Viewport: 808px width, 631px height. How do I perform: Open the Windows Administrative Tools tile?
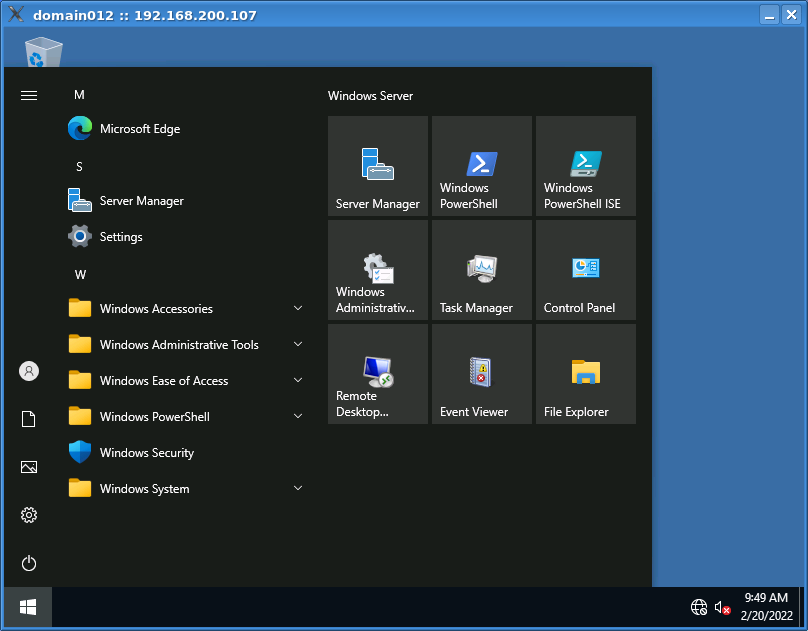[x=378, y=270]
